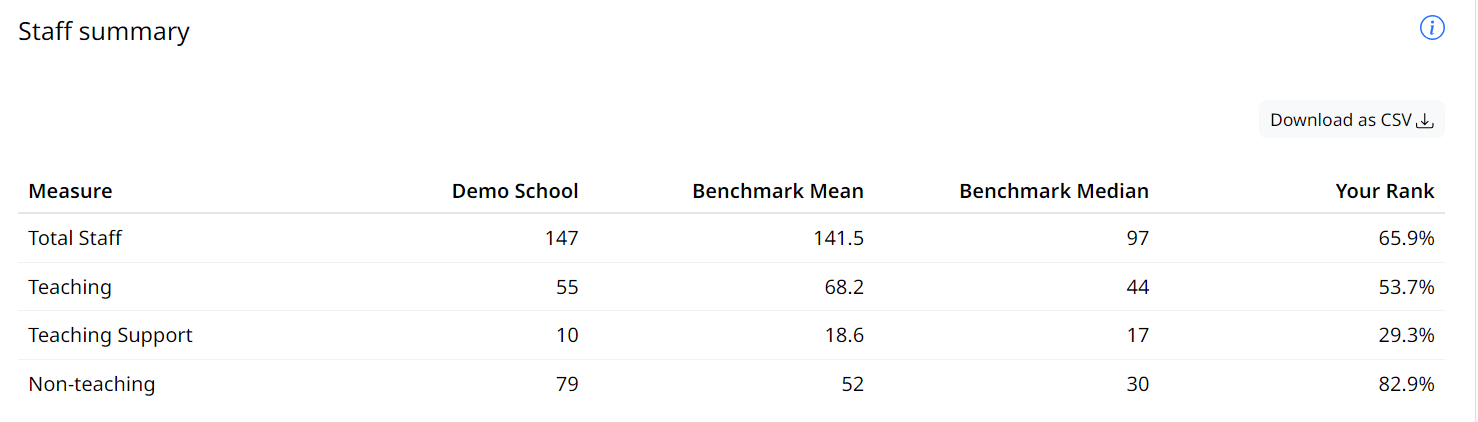1478x422 pixels.
Task: Click the Staff summary heading
Action: tap(104, 32)
